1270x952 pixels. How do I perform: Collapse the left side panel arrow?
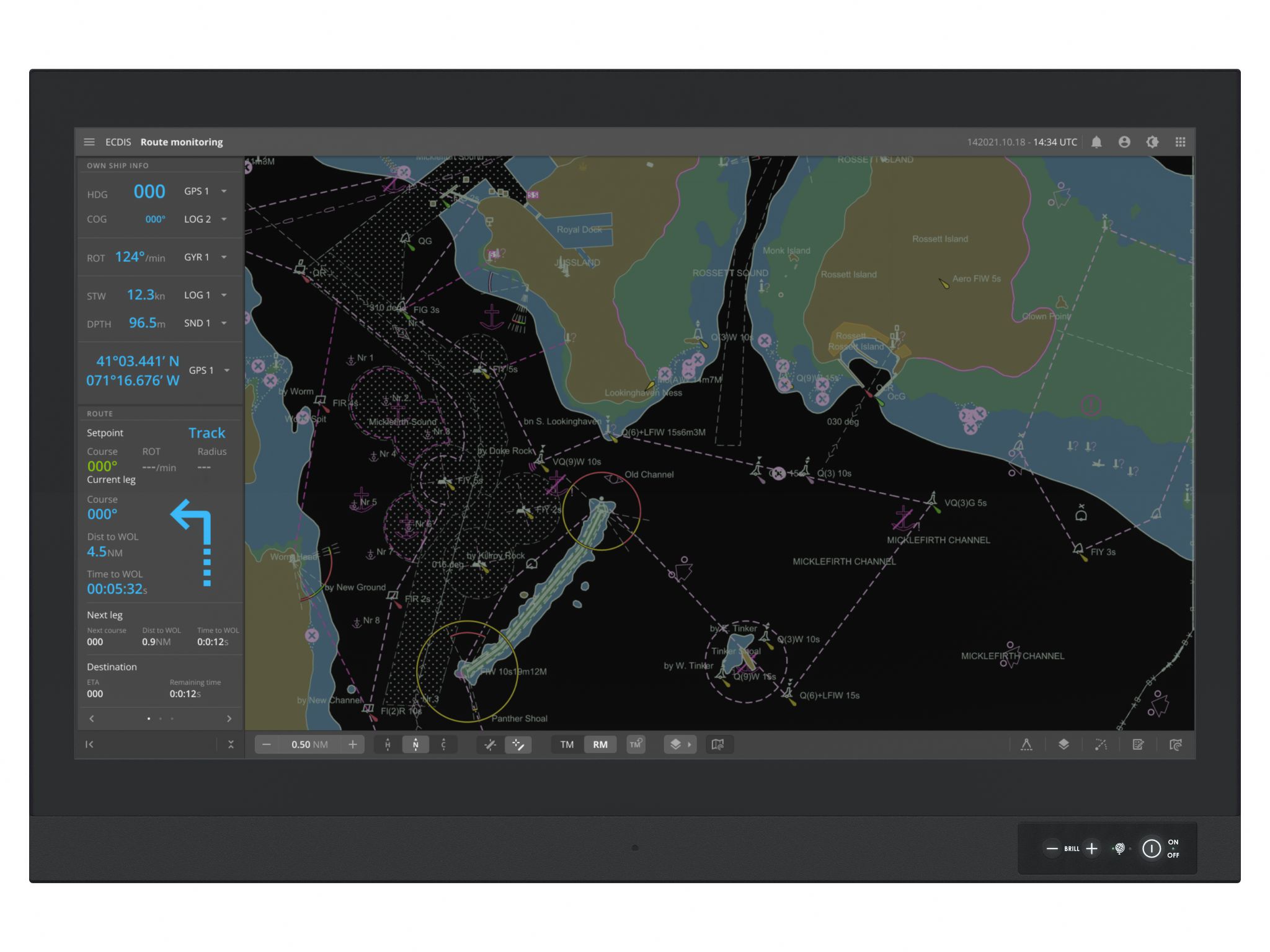click(x=89, y=744)
